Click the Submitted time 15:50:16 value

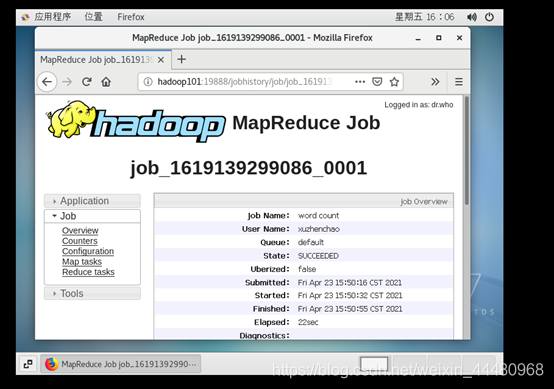(x=350, y=283)
